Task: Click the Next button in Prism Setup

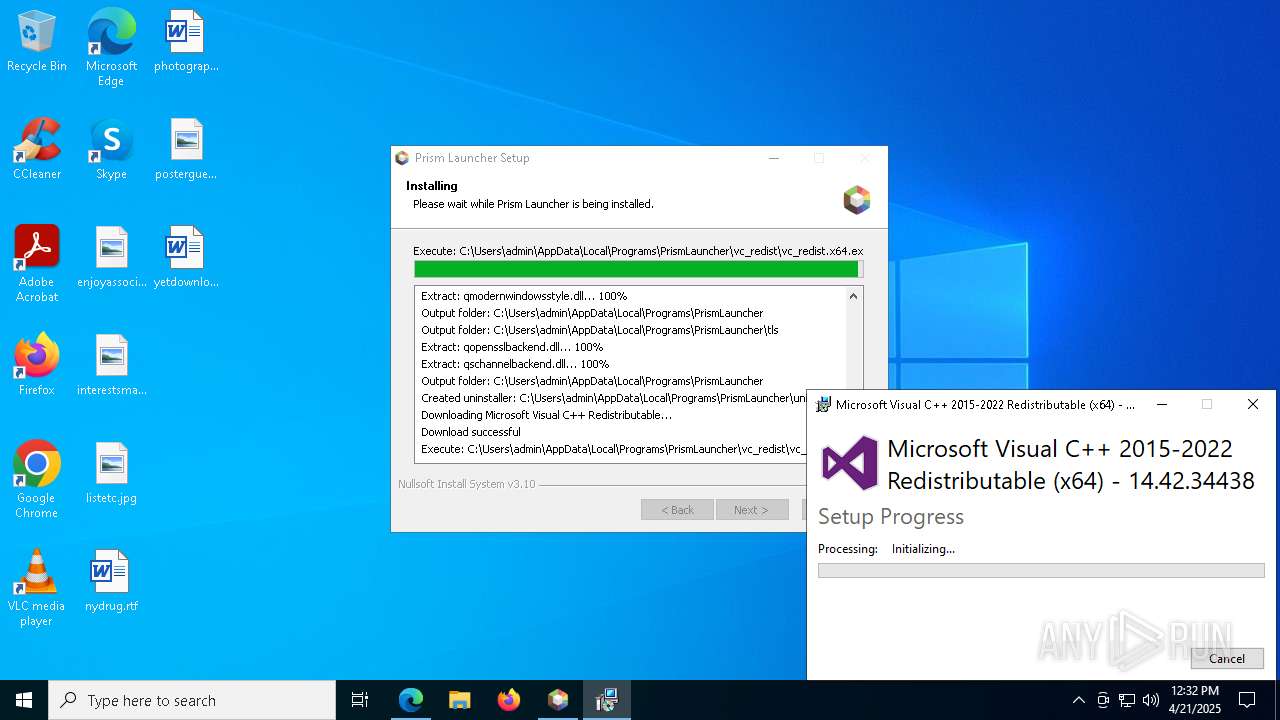Action: [751, 509]
